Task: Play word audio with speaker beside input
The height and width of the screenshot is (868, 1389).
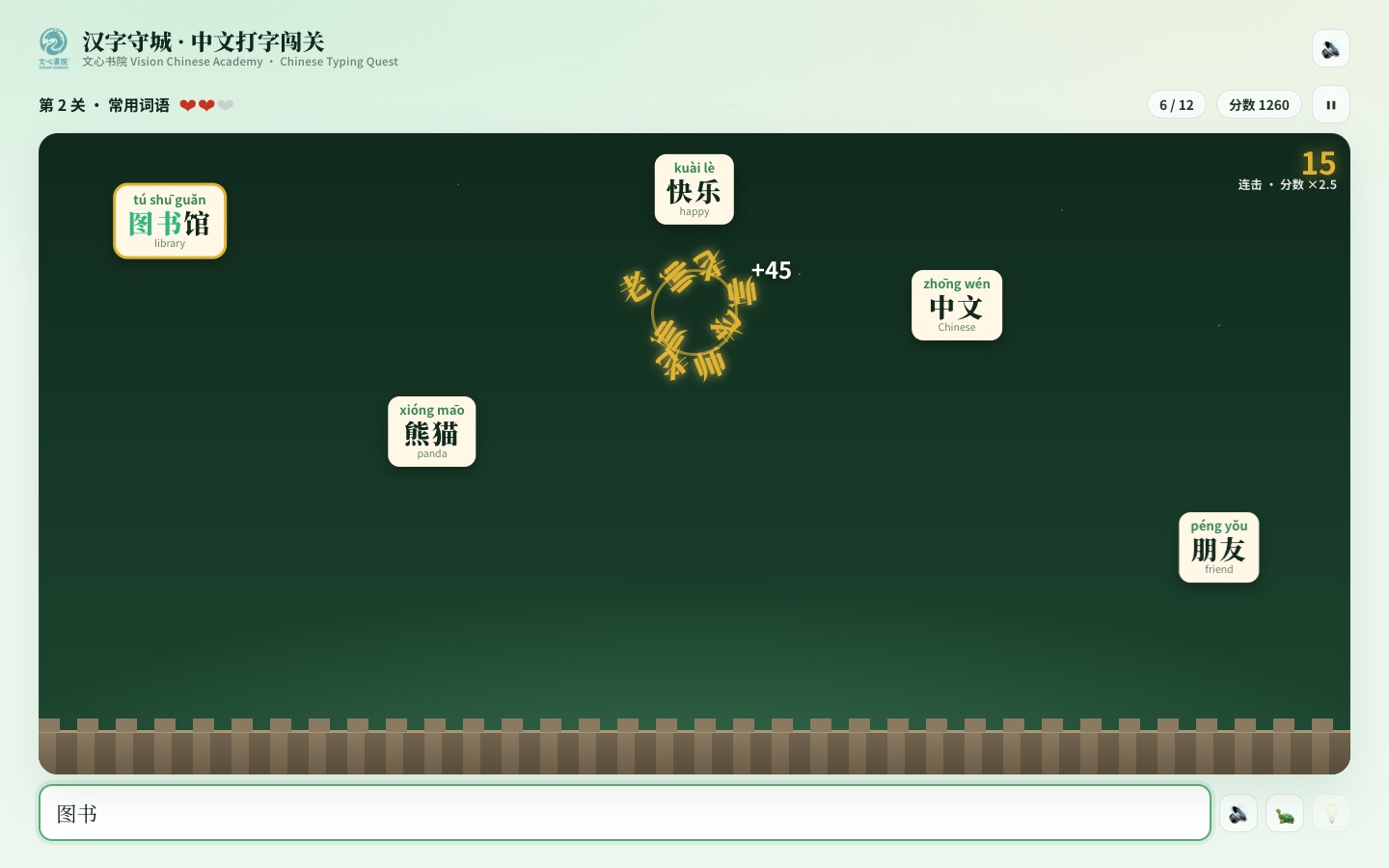Action: click(1239, 813)
